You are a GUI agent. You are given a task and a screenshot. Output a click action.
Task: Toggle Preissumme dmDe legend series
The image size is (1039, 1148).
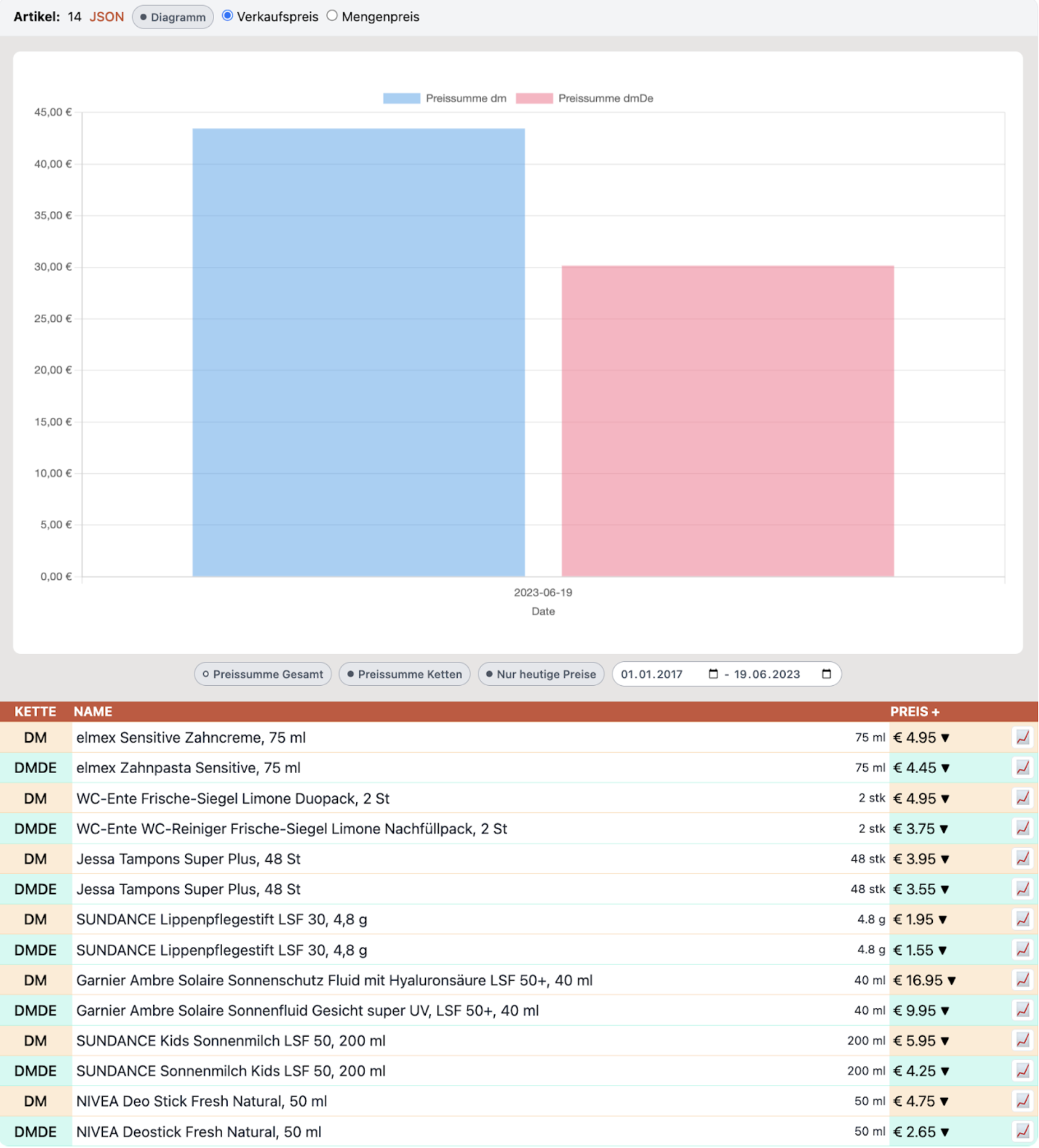click(585, 98)
